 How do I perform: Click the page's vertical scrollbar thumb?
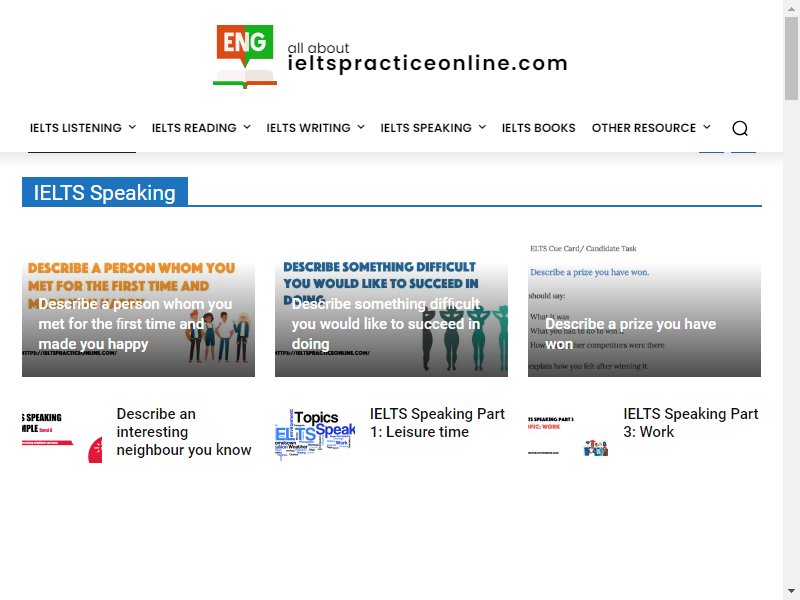[x=791, y=58]
